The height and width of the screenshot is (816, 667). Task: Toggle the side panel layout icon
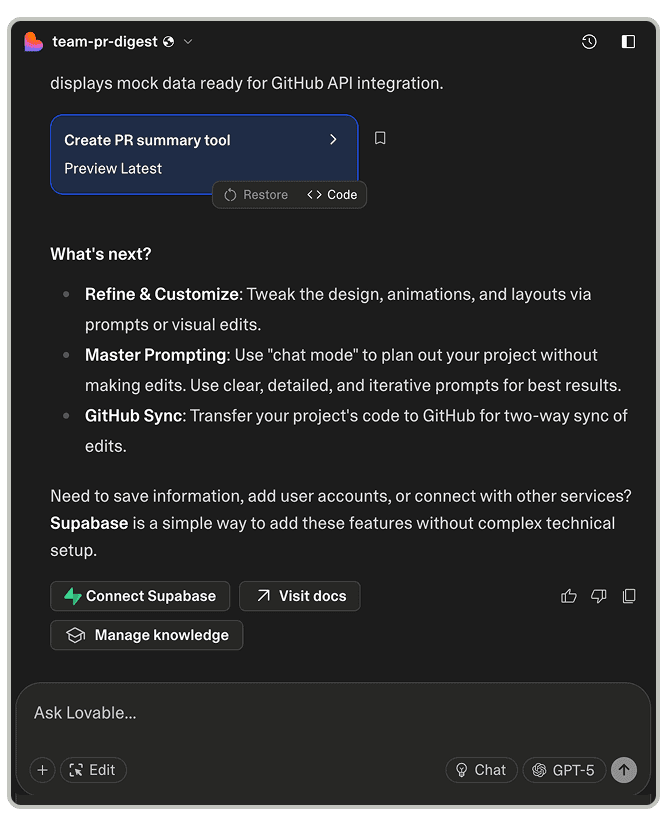click(x=628, y=42)
